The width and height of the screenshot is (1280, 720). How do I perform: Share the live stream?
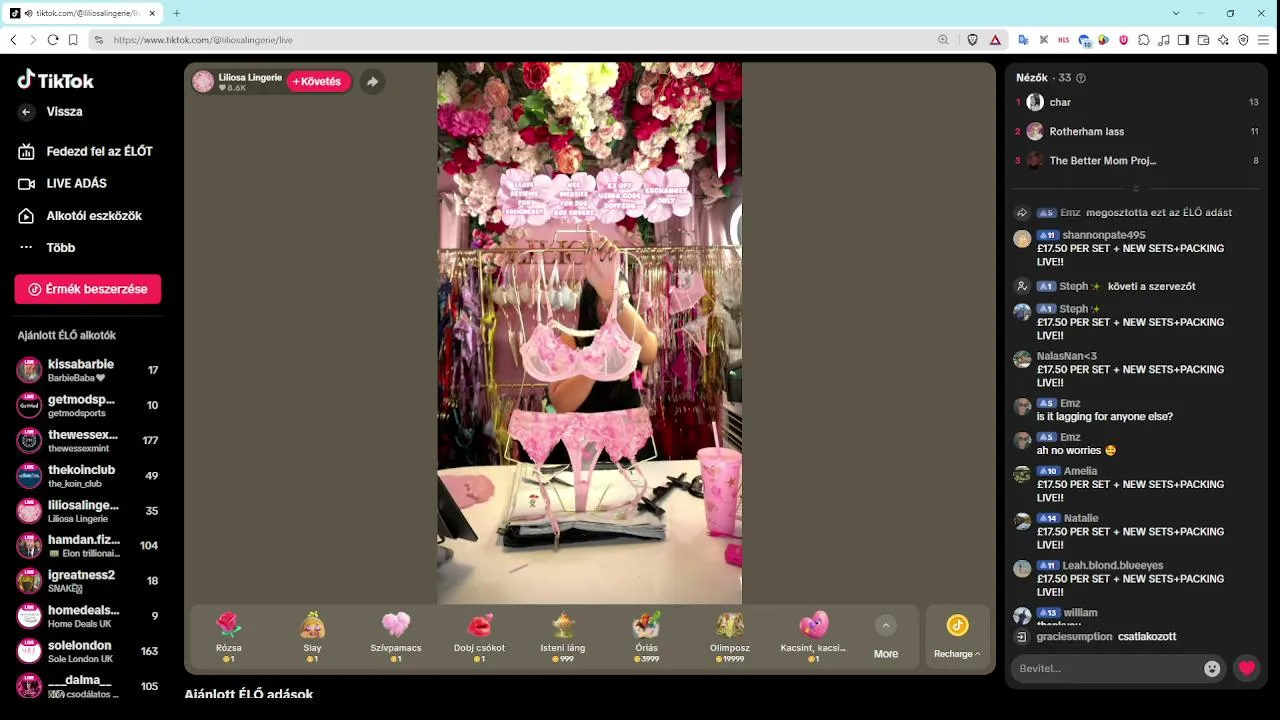[372, 82]
